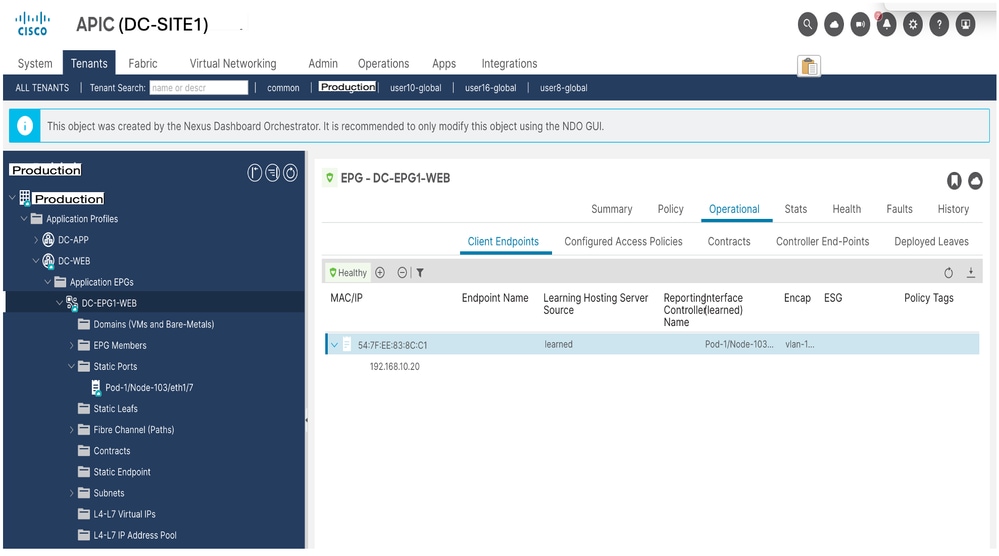Image resolution: width=999 pixels, height=556 pixels.
Task: Open the Deployed Leaves subtab
Action: [x=931, y=241]
